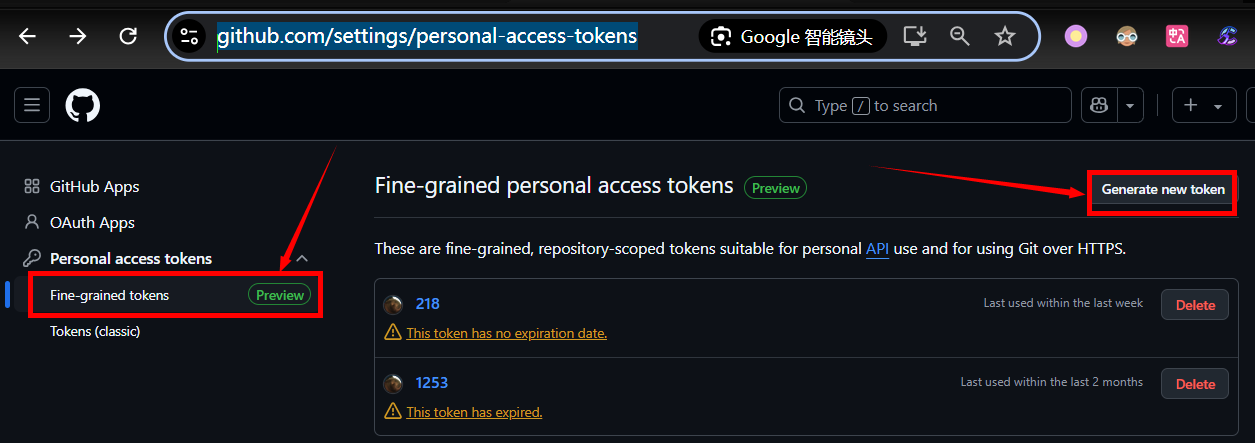
Task: Open the site information icon beside the URL
Action: coord(189,37)
